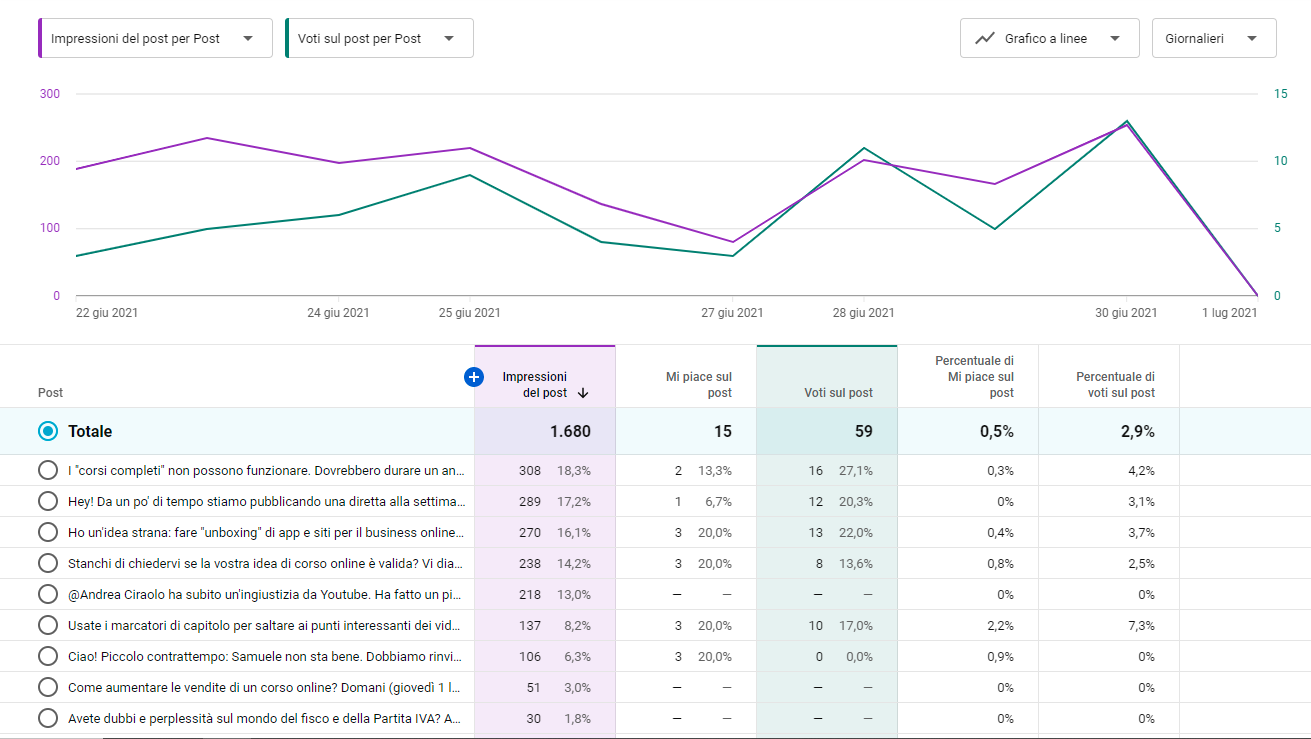Open post 'Ciao! Piccolo contrattempo: Samuele'
The height and width of the screenshot is (739, 1311).
[266, 656]
